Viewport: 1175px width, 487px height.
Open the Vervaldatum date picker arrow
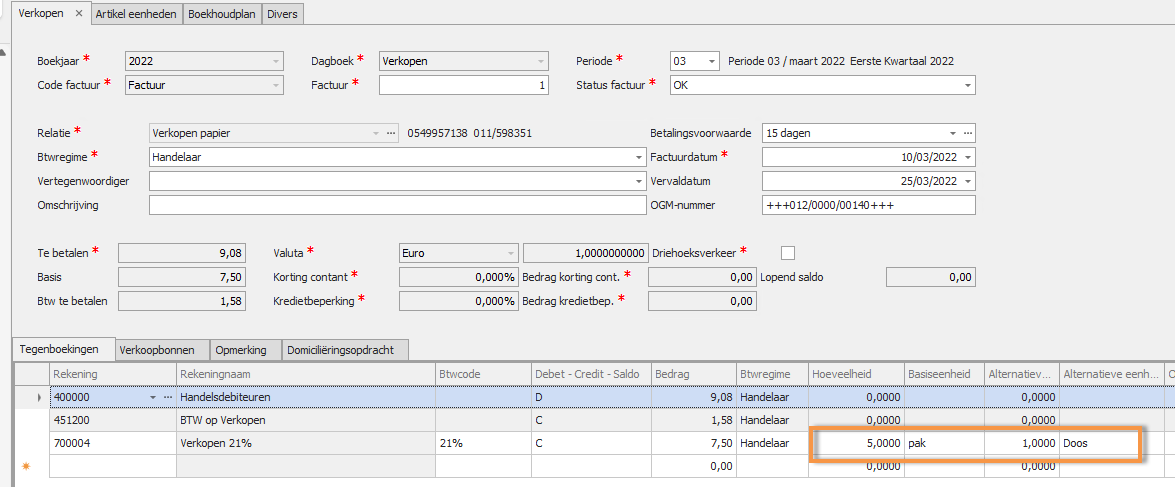pyautogui.click(x=967, y=181)
